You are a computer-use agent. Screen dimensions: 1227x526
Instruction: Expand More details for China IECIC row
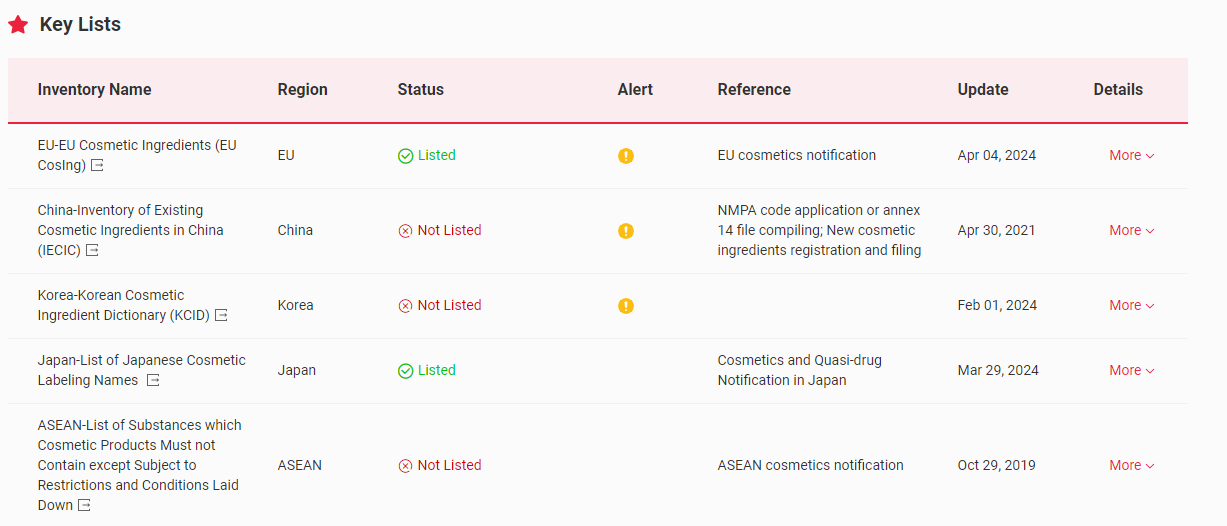point(1131,231)
